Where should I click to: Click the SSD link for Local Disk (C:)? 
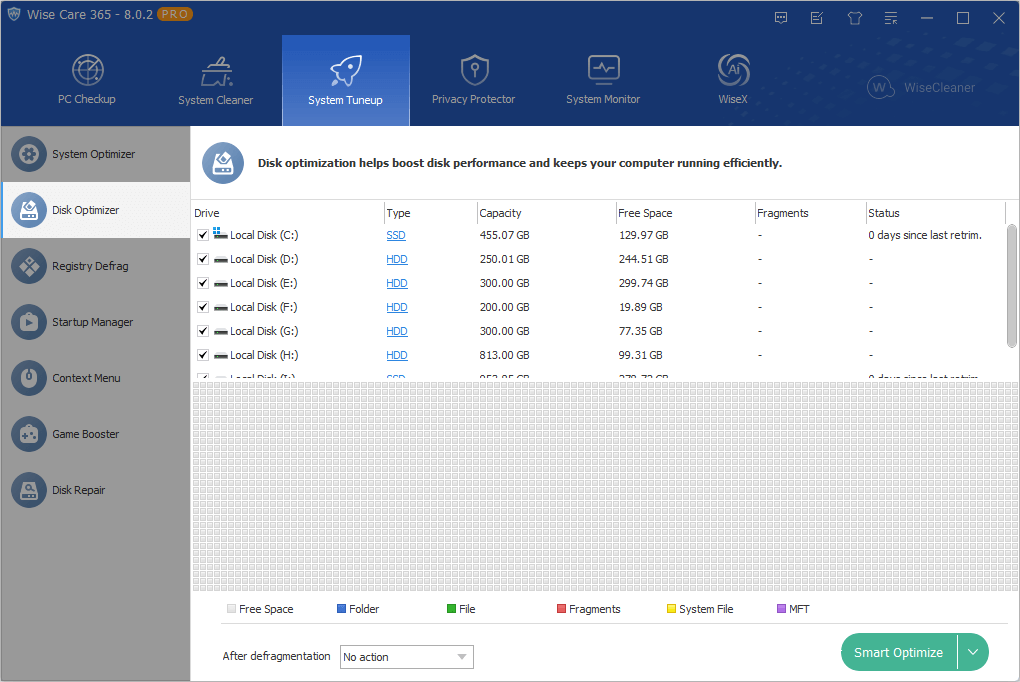click(396, 235)
